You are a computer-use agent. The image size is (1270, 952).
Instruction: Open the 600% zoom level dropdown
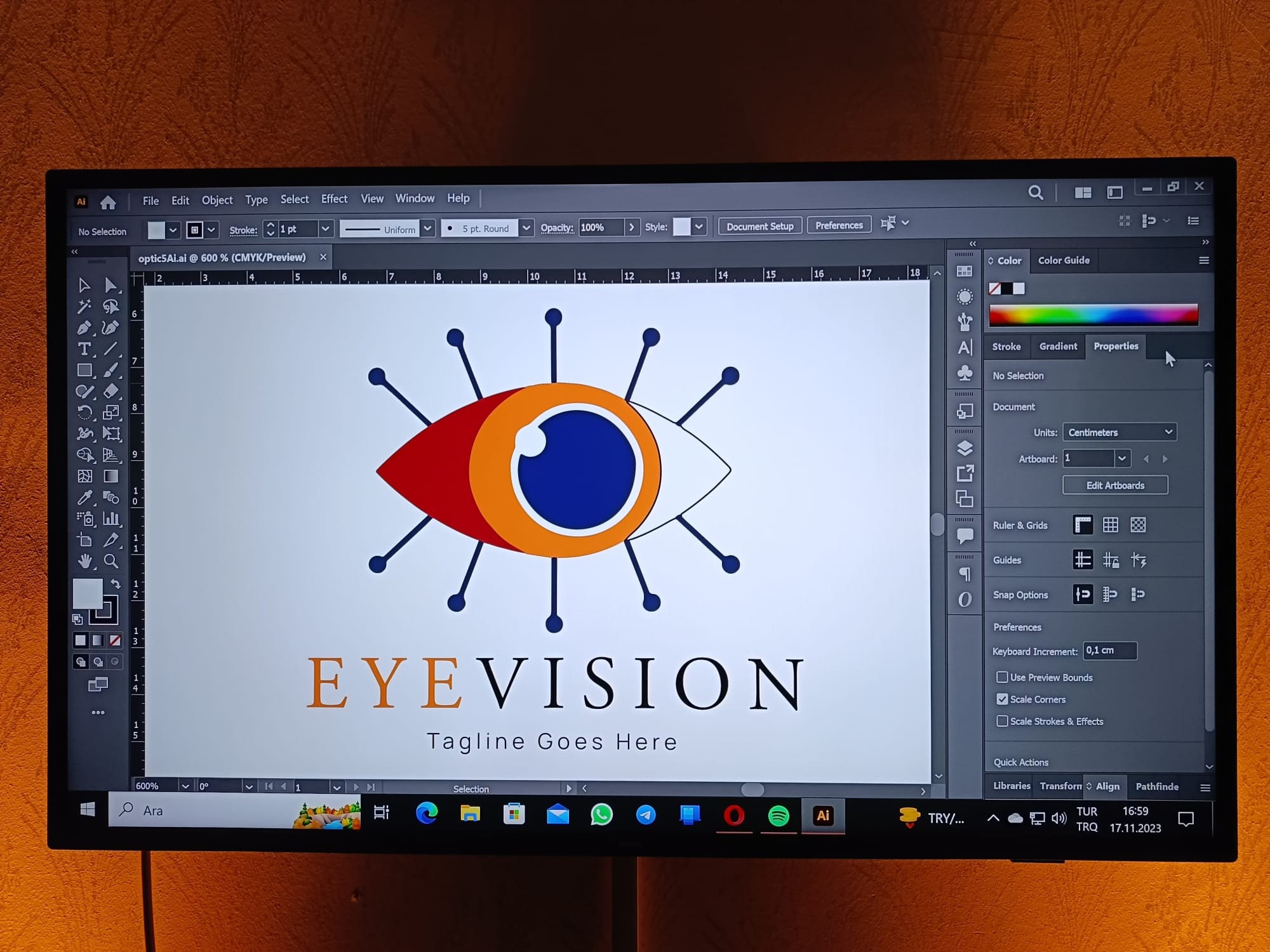[185, 786]
